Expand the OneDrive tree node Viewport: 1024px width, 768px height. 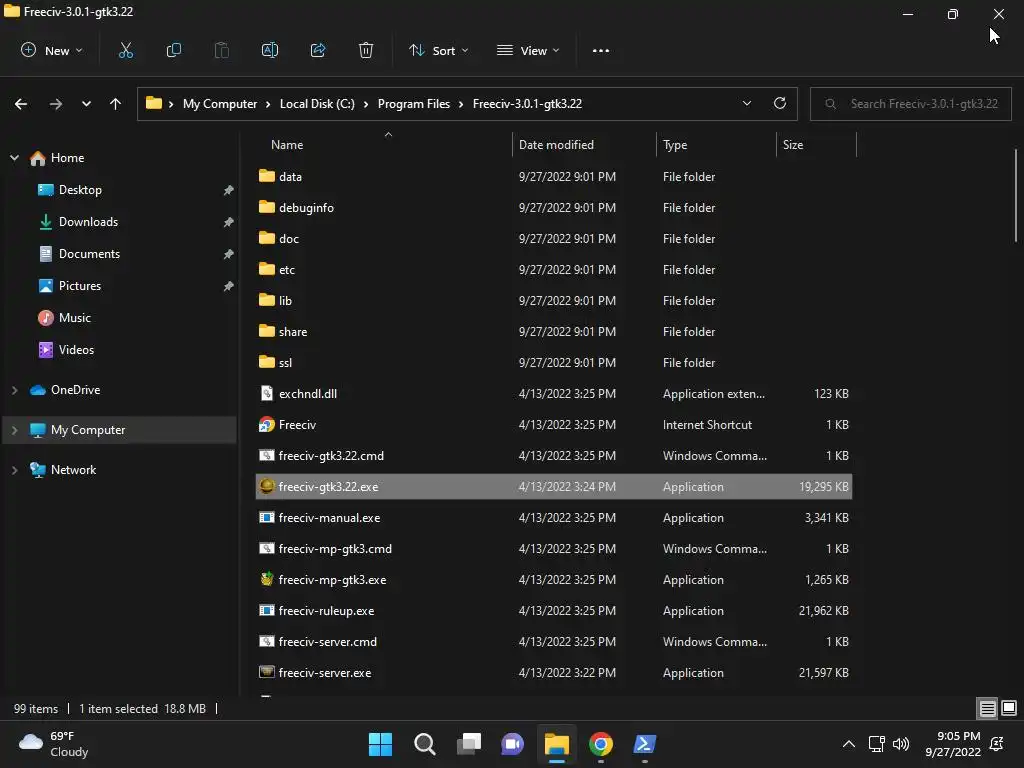pyautogui.click(x=14, y=390)
